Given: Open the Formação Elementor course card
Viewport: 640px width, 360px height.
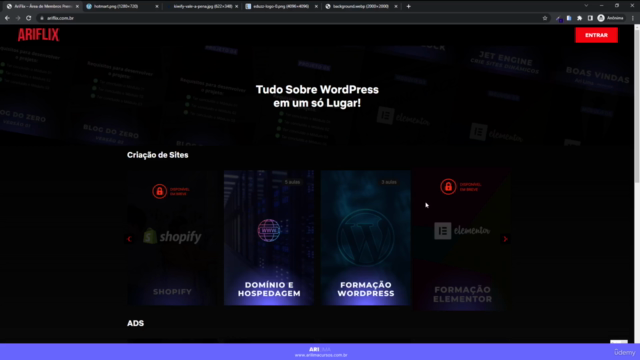Looking at the screenshot, I should [462, 240].
